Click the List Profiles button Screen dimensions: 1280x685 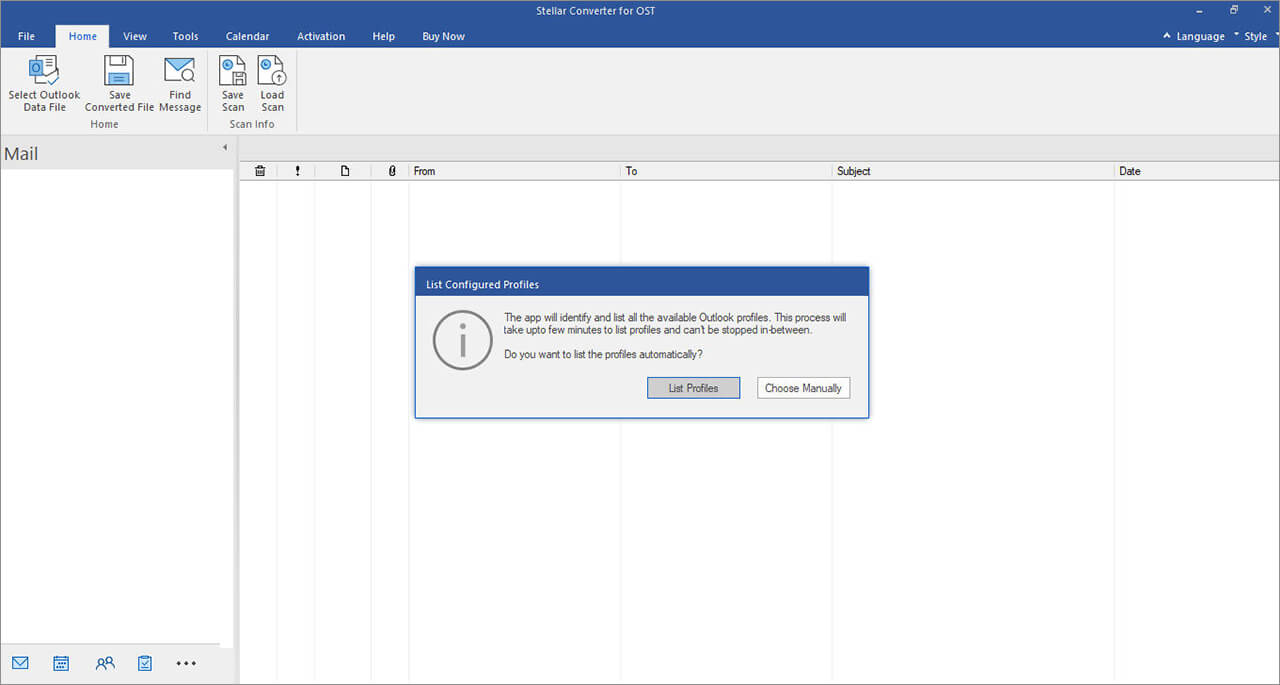point(693,388)
